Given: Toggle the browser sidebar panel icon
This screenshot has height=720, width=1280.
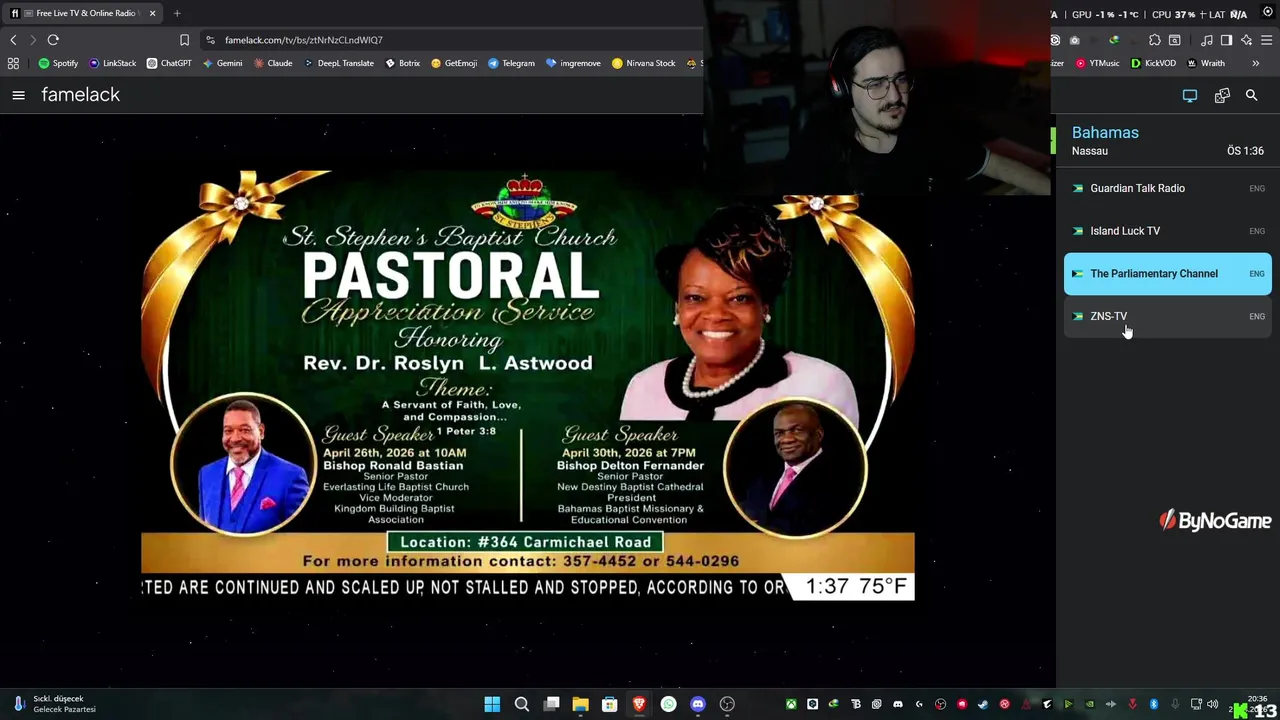Looking at the screenshot, I should point(1226,40).
